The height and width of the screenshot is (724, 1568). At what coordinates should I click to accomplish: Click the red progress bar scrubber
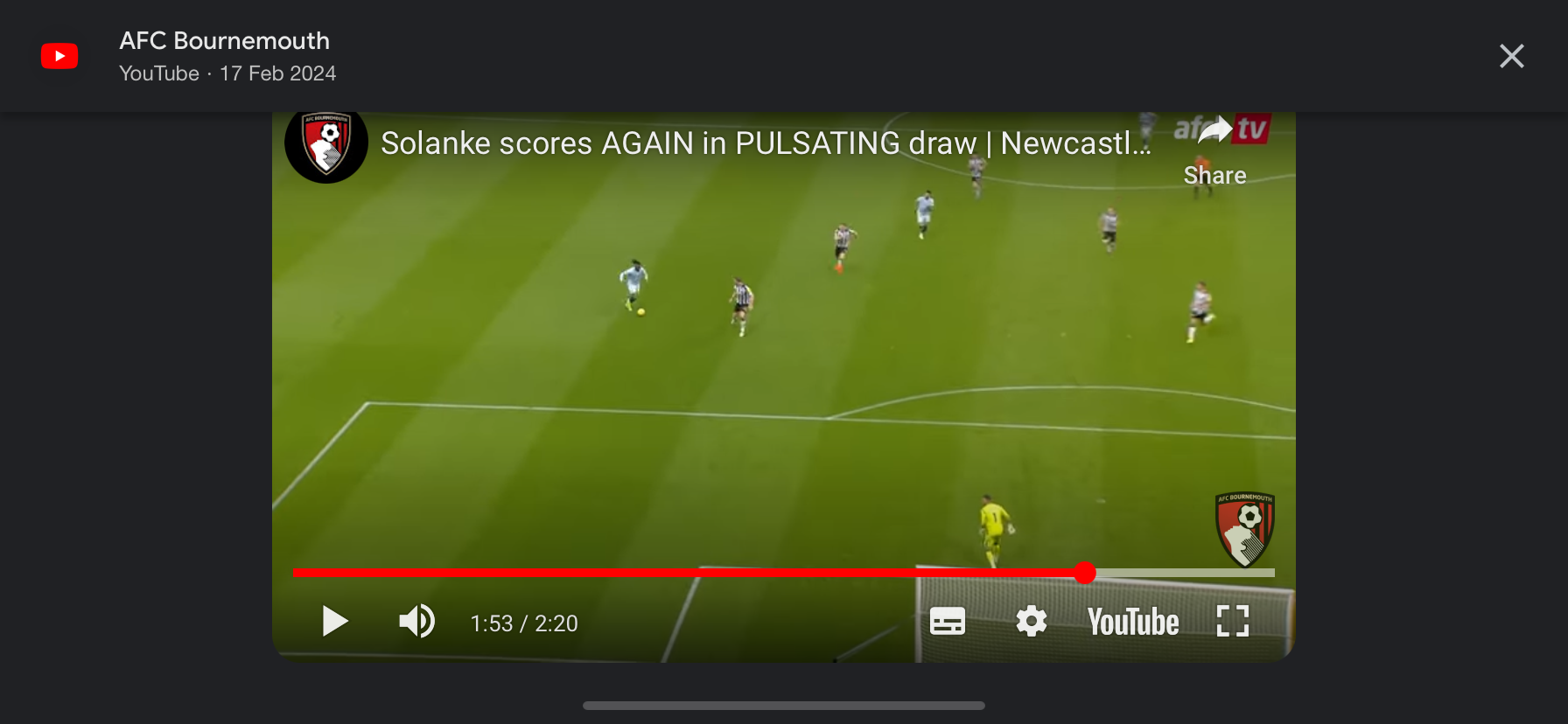(1085, 573)
